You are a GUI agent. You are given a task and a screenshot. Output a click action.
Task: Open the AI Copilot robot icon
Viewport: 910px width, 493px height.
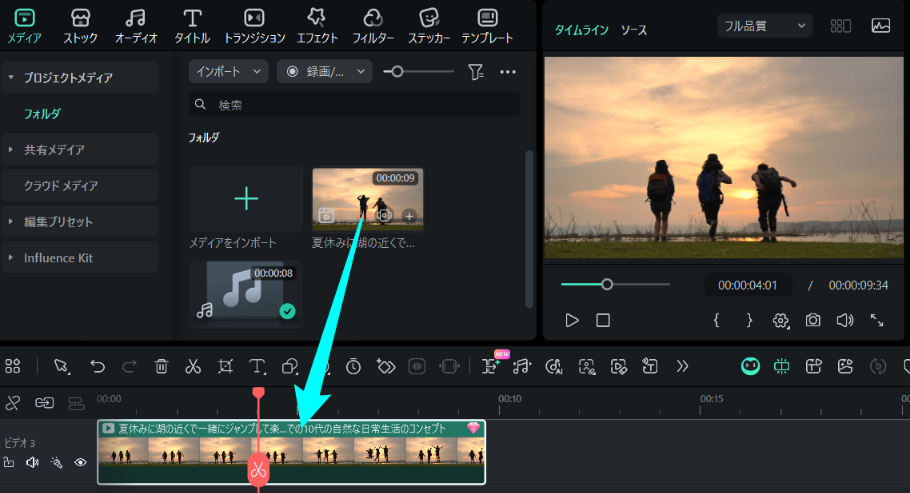tap(750, 366)
